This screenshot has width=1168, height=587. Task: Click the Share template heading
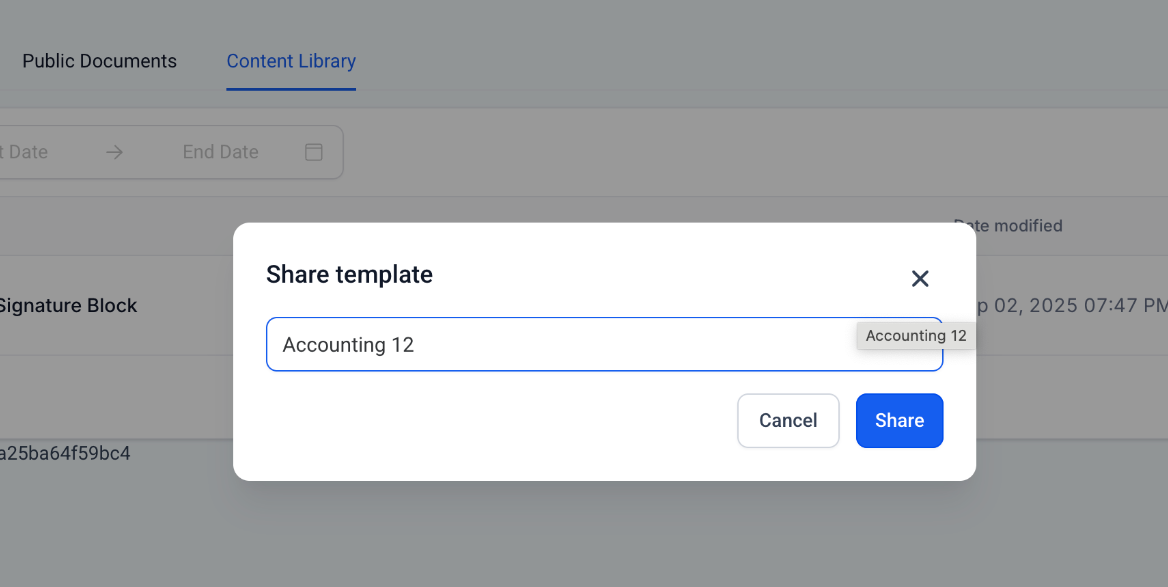click(349, 275)
